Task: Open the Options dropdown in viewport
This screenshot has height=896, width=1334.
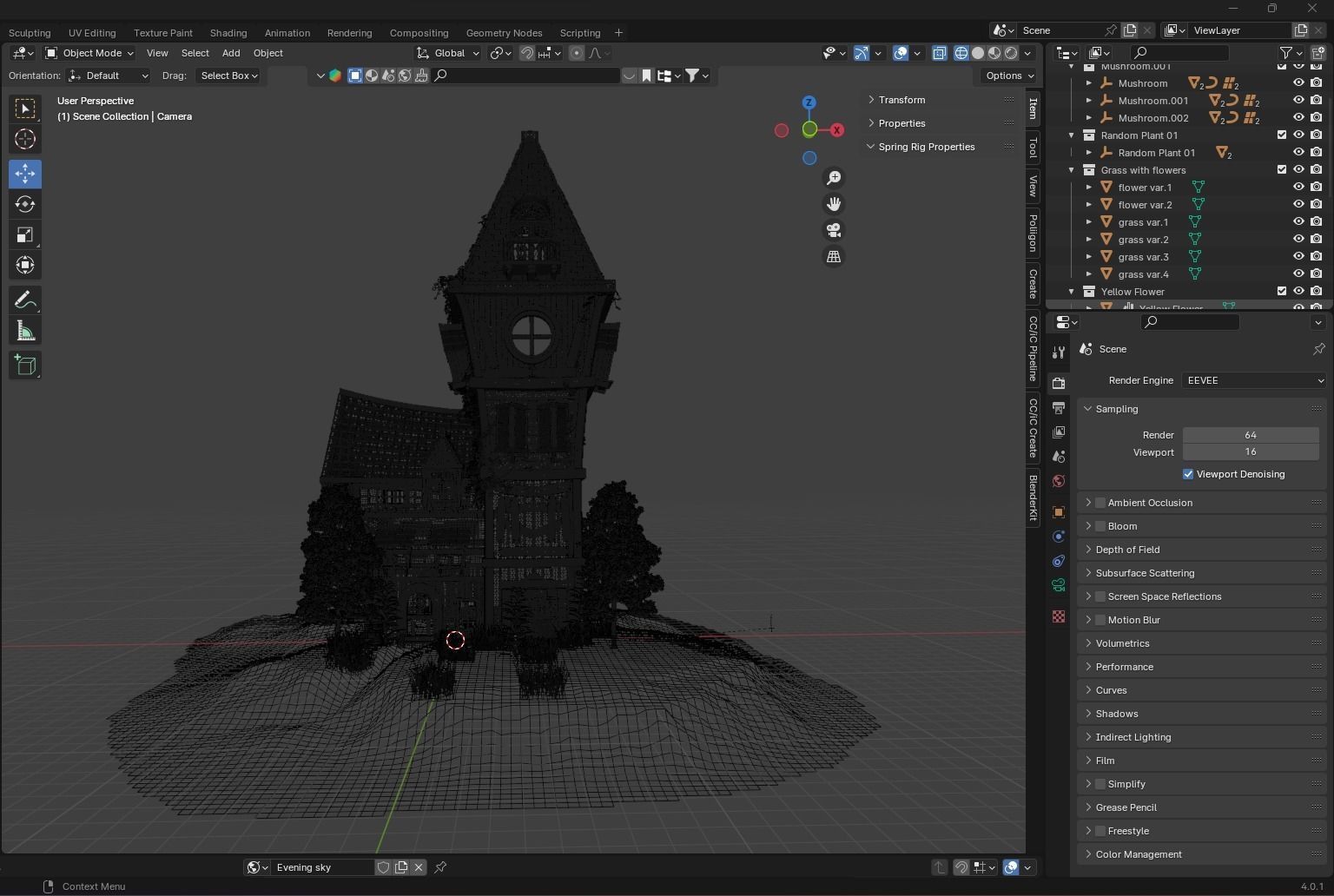Action: pyautogui.click(x=1009, y=76)
